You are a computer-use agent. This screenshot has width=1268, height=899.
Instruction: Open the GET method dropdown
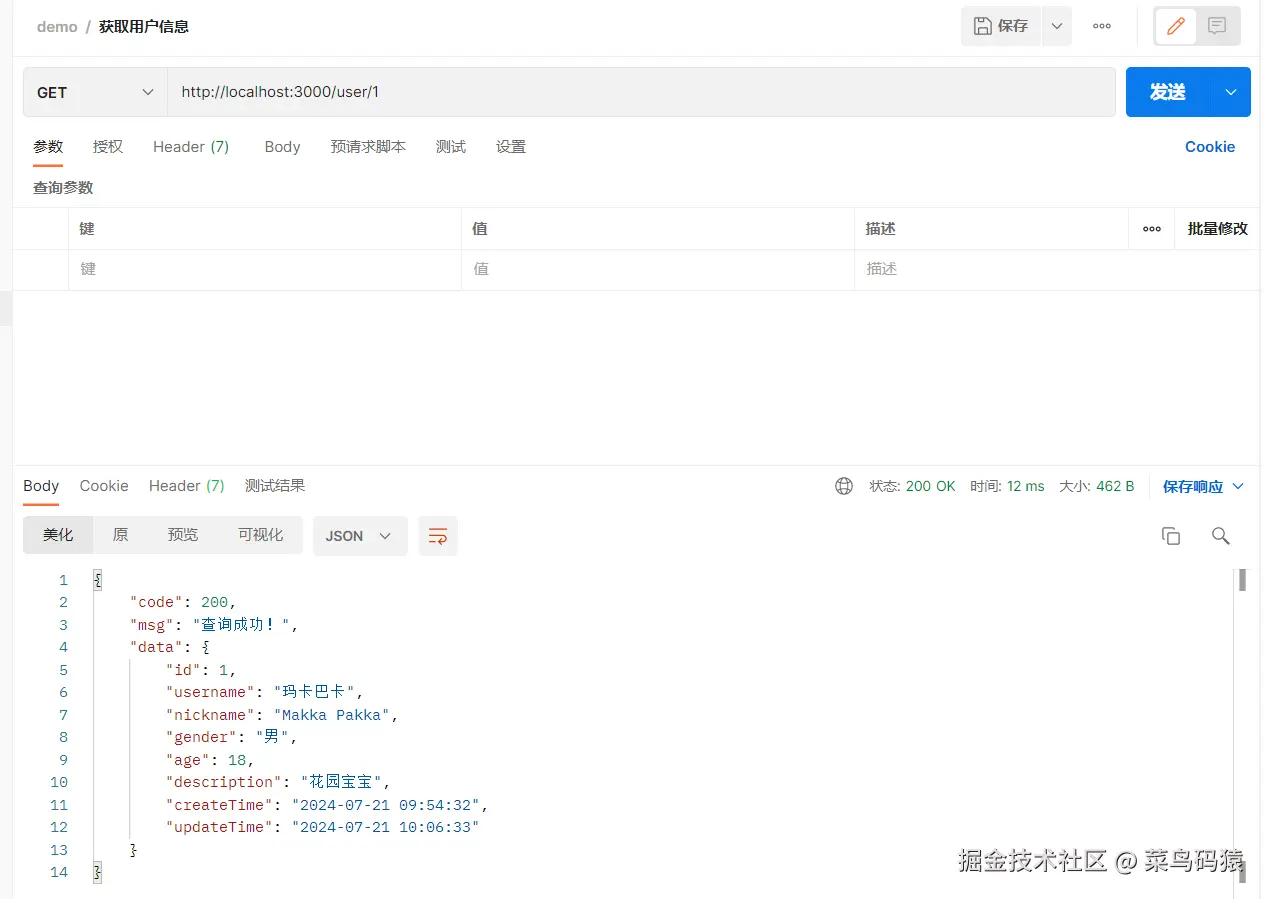pos(95,92)
